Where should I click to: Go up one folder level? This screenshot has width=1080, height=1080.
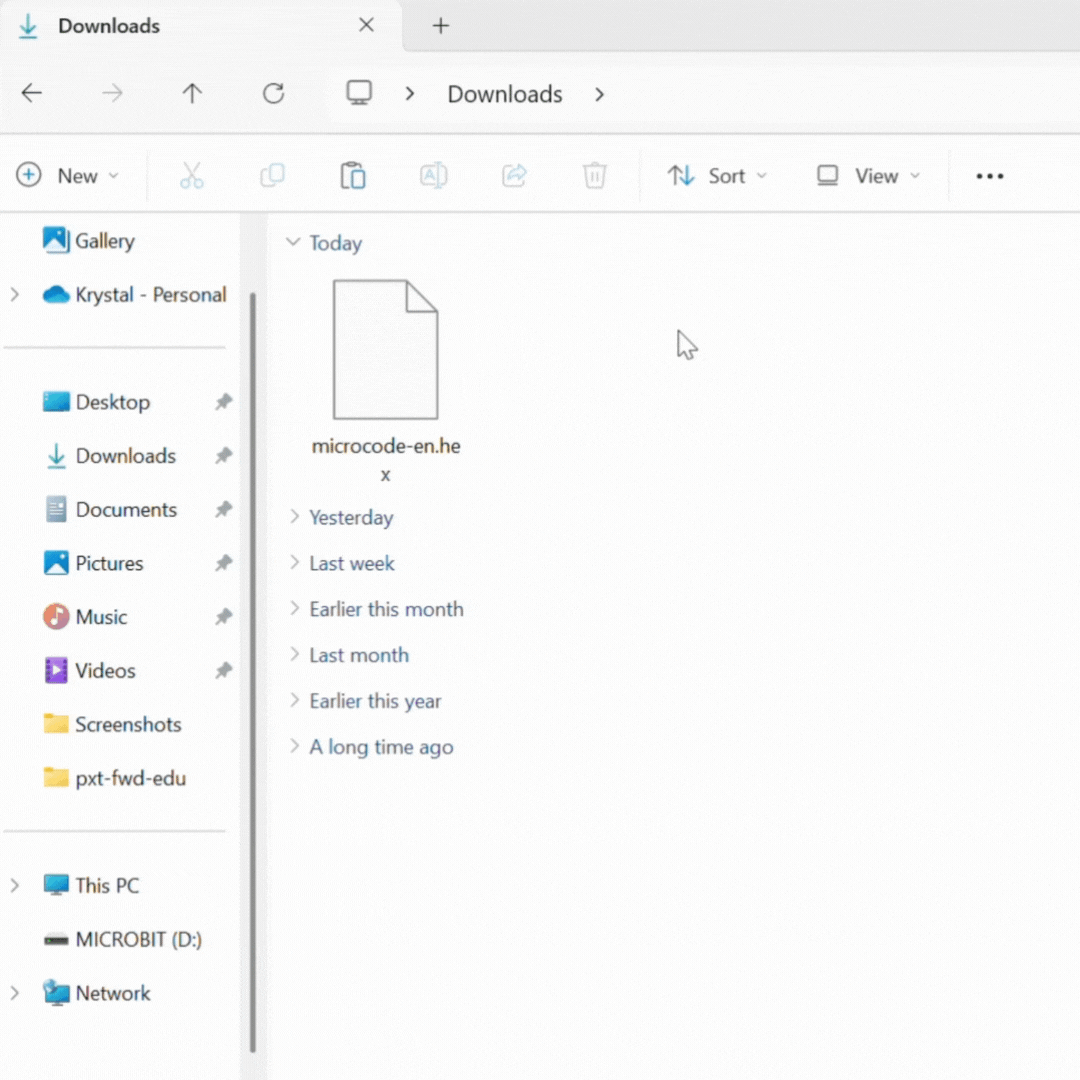click(x=192, y=93)
